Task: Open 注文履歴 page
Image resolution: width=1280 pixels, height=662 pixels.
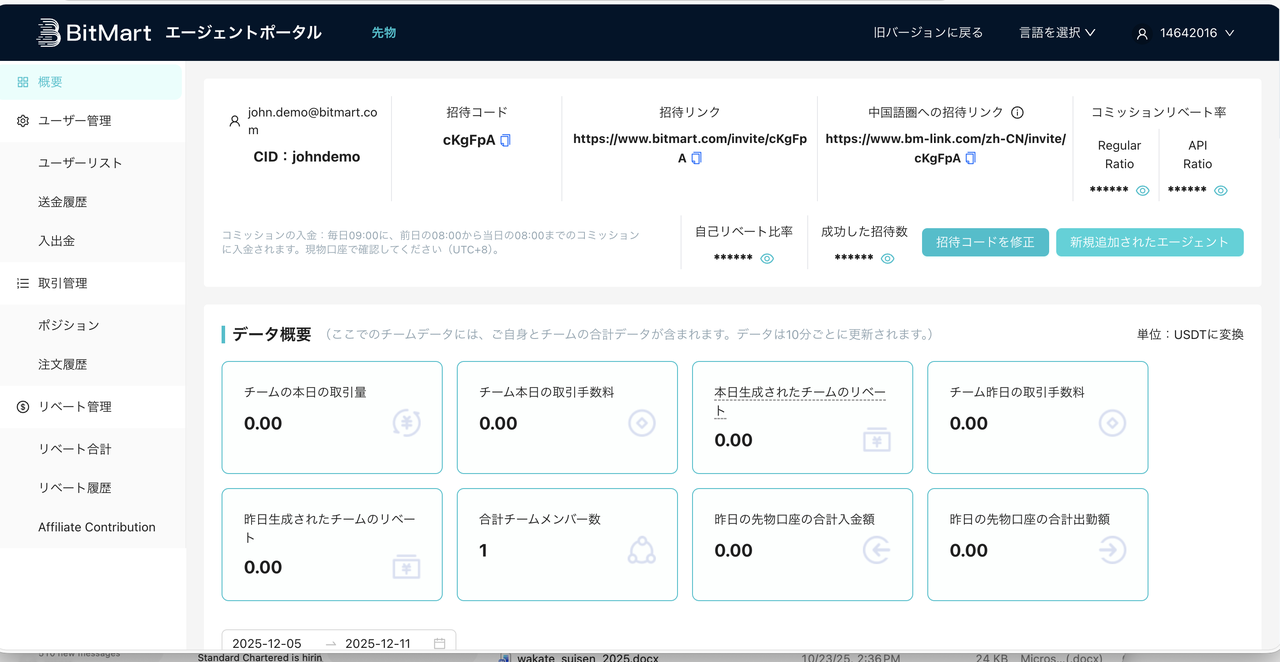Action: pos(62,365)
